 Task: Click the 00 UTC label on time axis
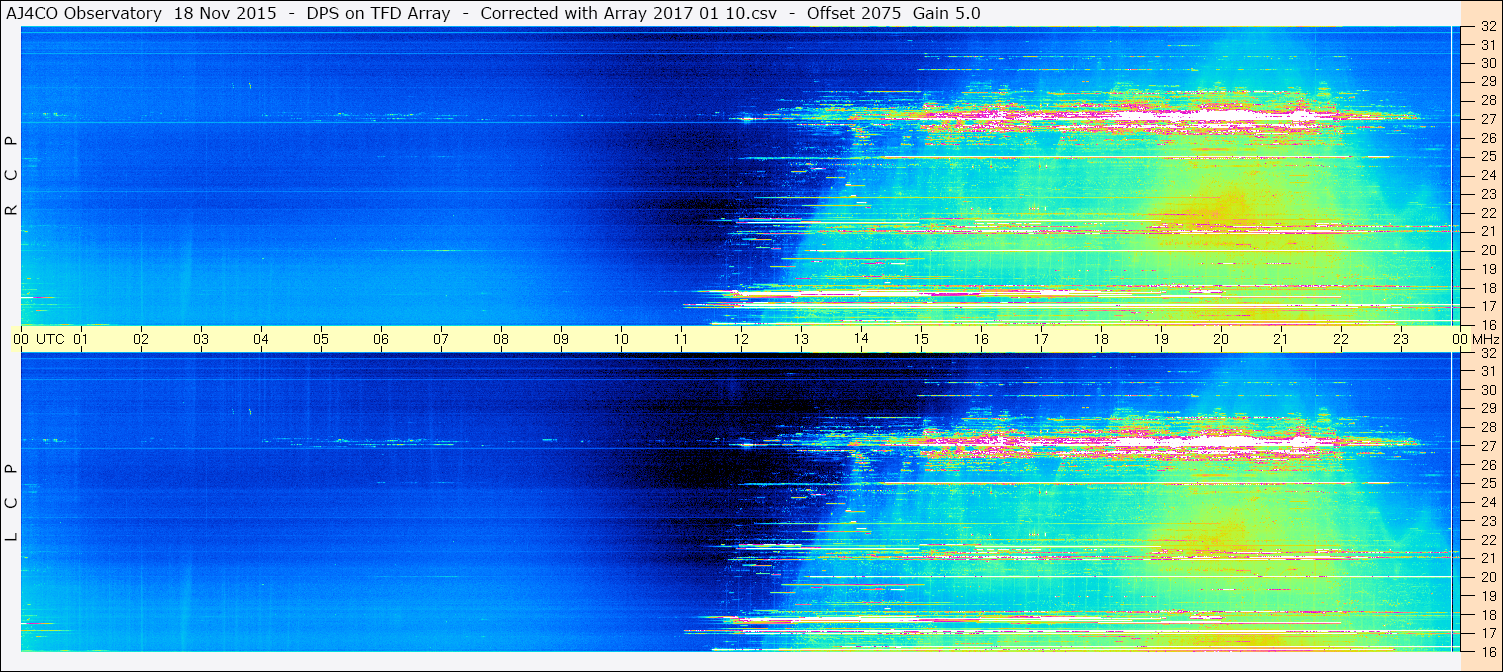[39, 339]
